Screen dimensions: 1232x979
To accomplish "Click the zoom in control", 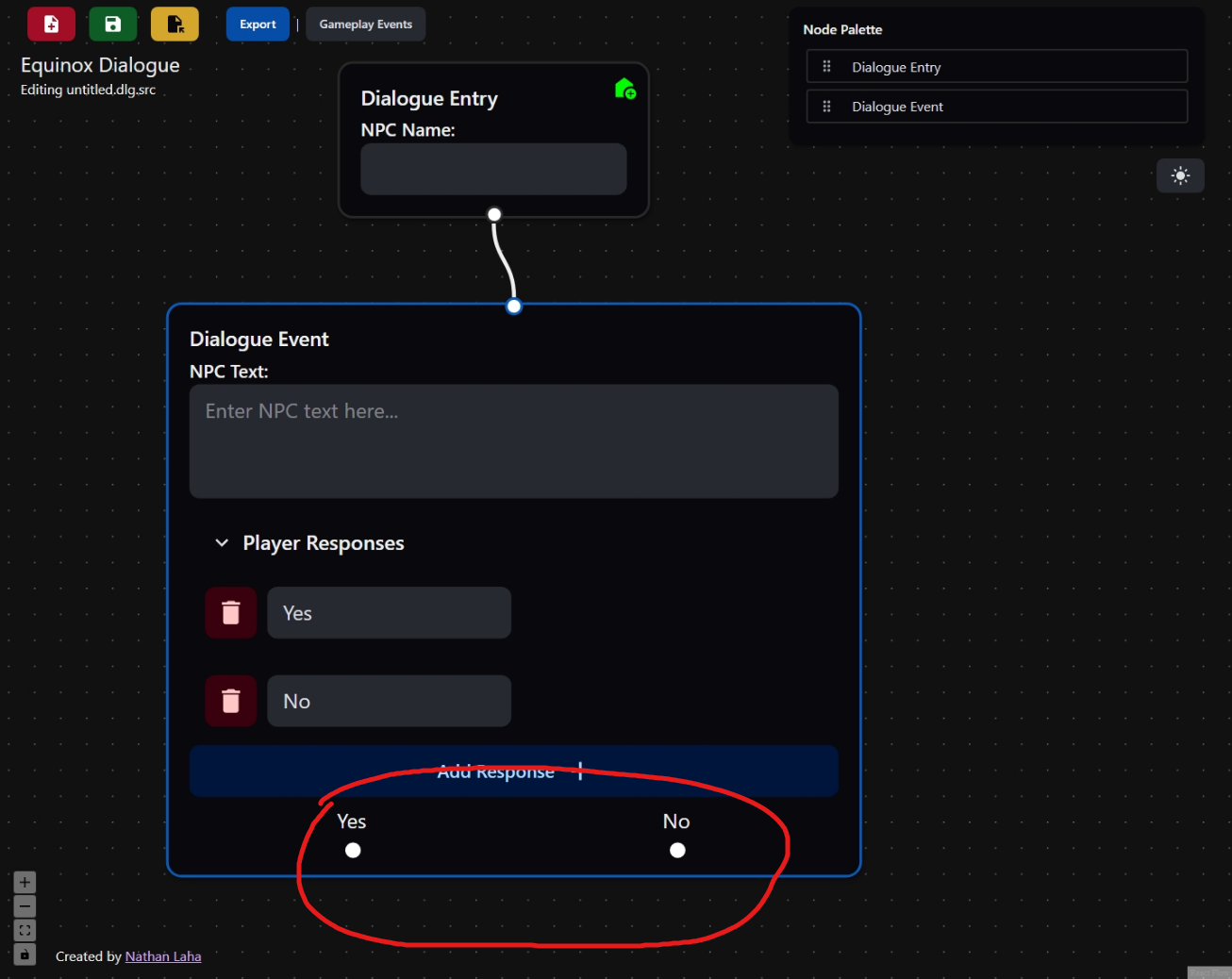I will click(25, 882).
